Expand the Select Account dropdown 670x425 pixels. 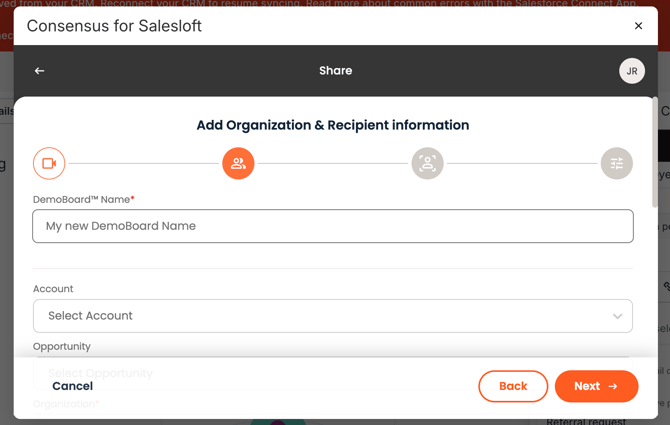pos(332,316)
